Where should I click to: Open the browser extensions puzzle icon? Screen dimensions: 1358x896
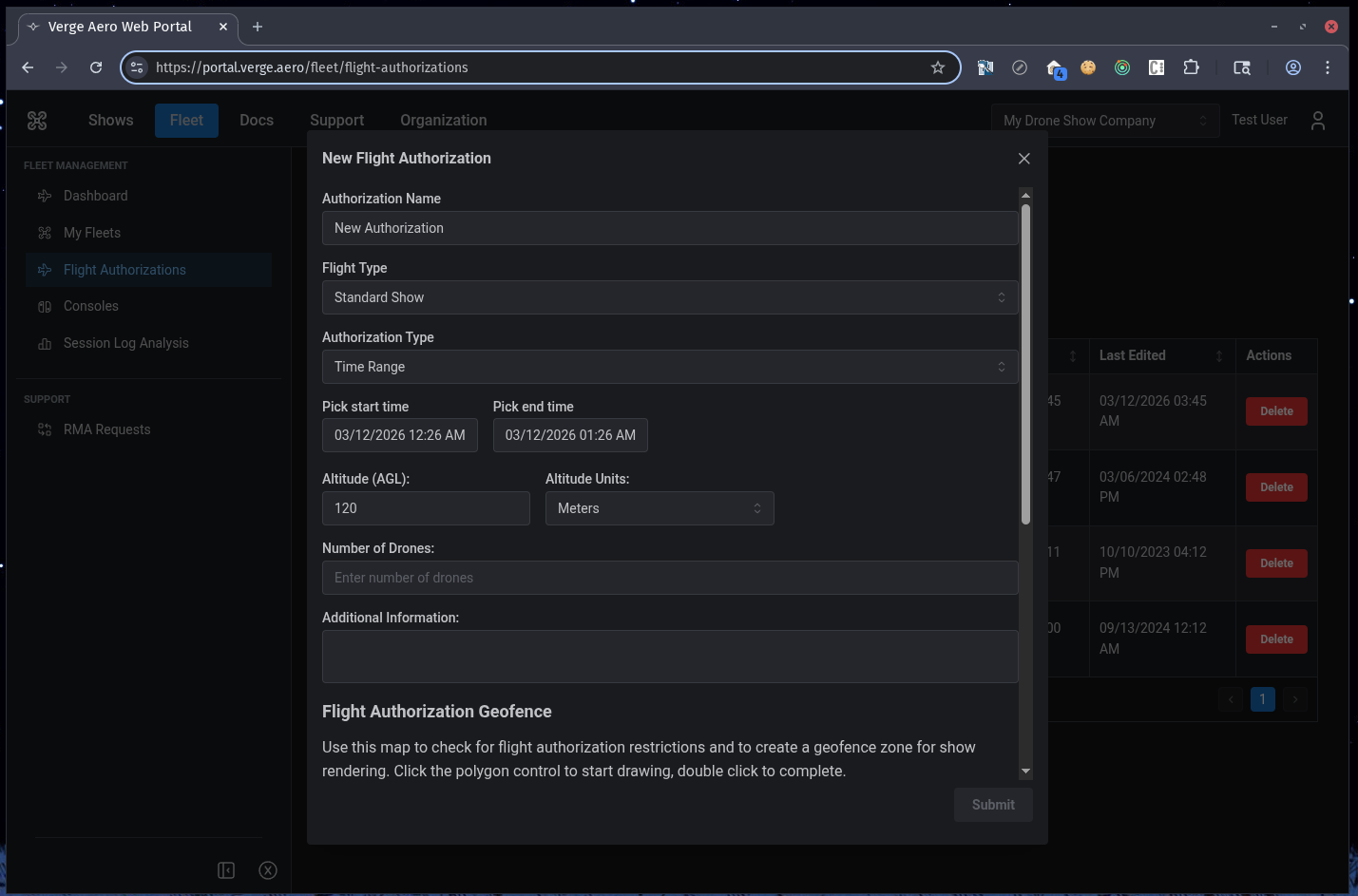point(1191,67)
